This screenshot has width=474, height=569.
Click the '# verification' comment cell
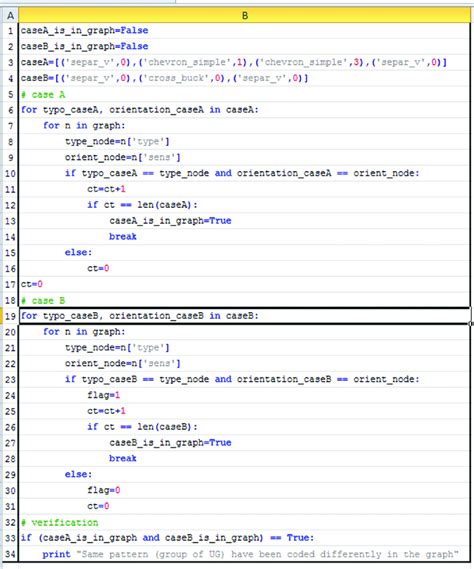click(x=245, y=522)
